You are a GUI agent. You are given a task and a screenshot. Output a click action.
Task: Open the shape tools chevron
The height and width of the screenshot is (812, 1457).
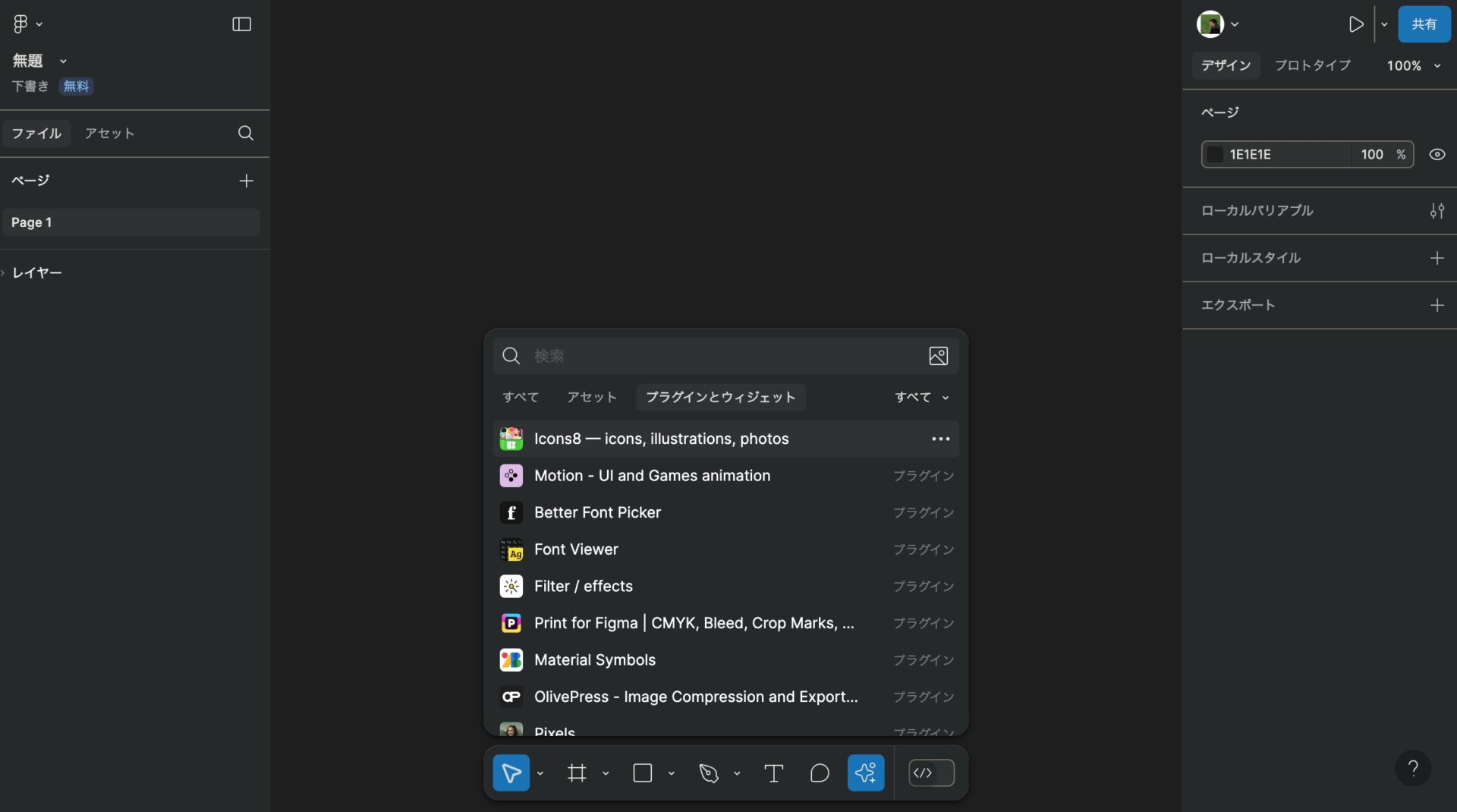(672, 773)
